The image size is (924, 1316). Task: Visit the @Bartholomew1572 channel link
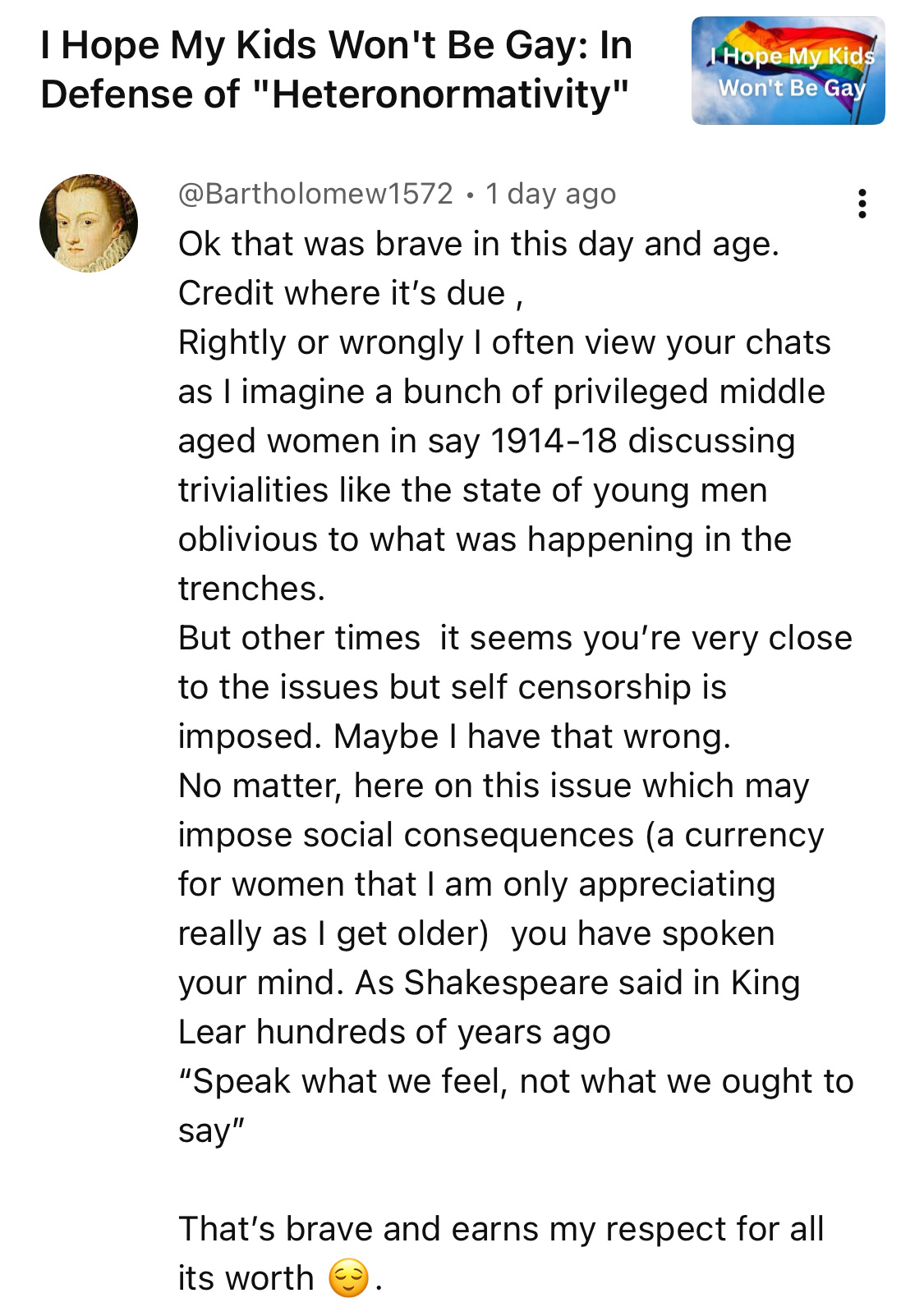[x=315, y=194]
